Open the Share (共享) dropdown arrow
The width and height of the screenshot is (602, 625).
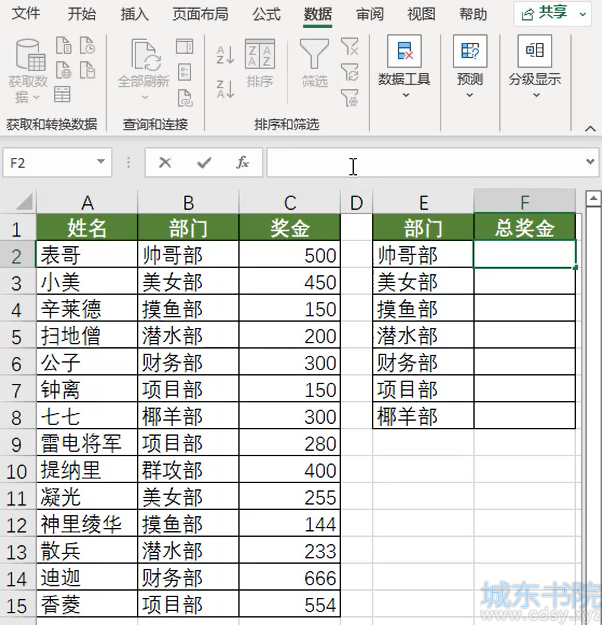pos(583,14)
